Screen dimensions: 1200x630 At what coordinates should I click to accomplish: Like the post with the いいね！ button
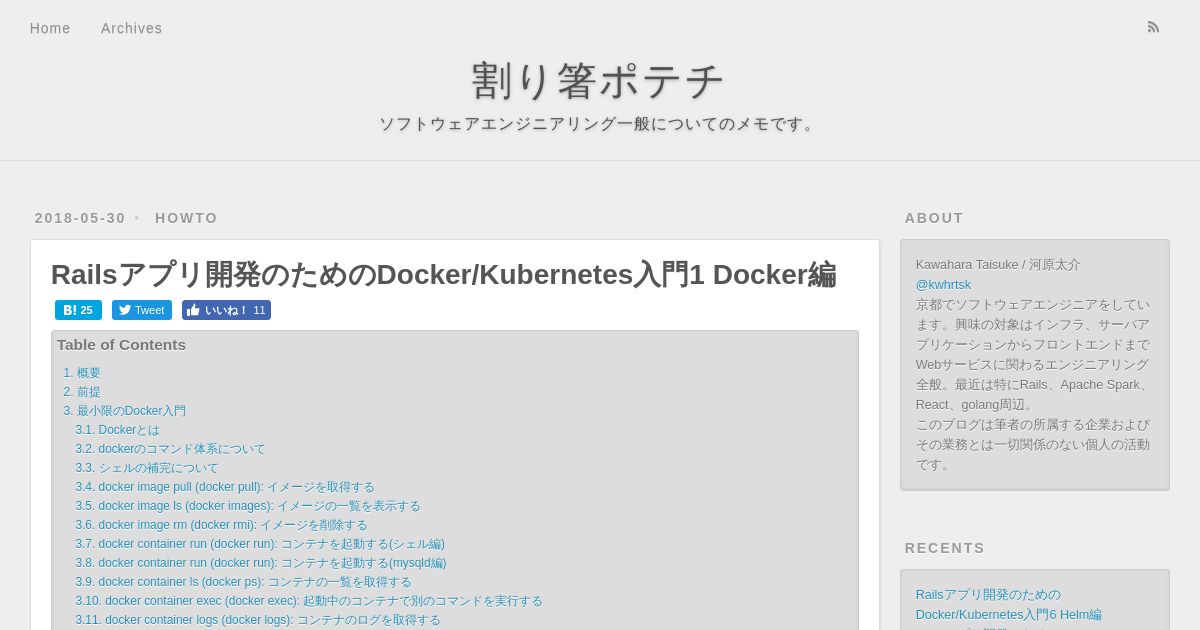click(226, 310)
